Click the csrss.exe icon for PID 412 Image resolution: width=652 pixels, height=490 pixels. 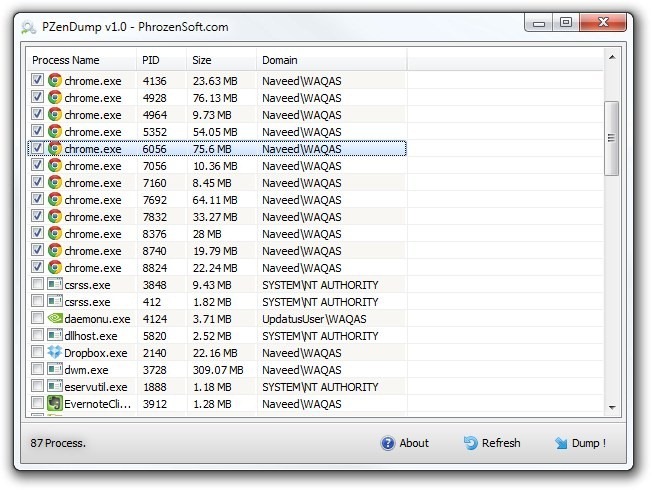(x=55, y=301)
